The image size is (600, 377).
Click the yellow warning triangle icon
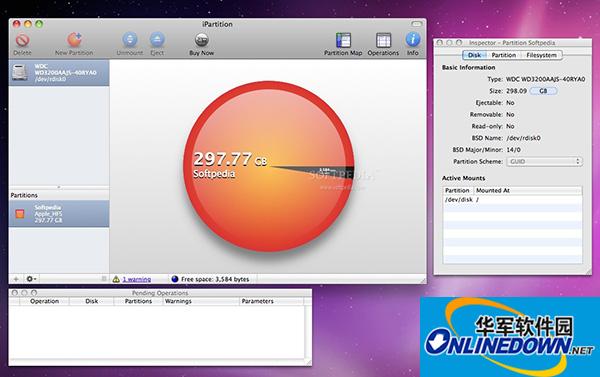pyautogui.click(x=116, y=279)
